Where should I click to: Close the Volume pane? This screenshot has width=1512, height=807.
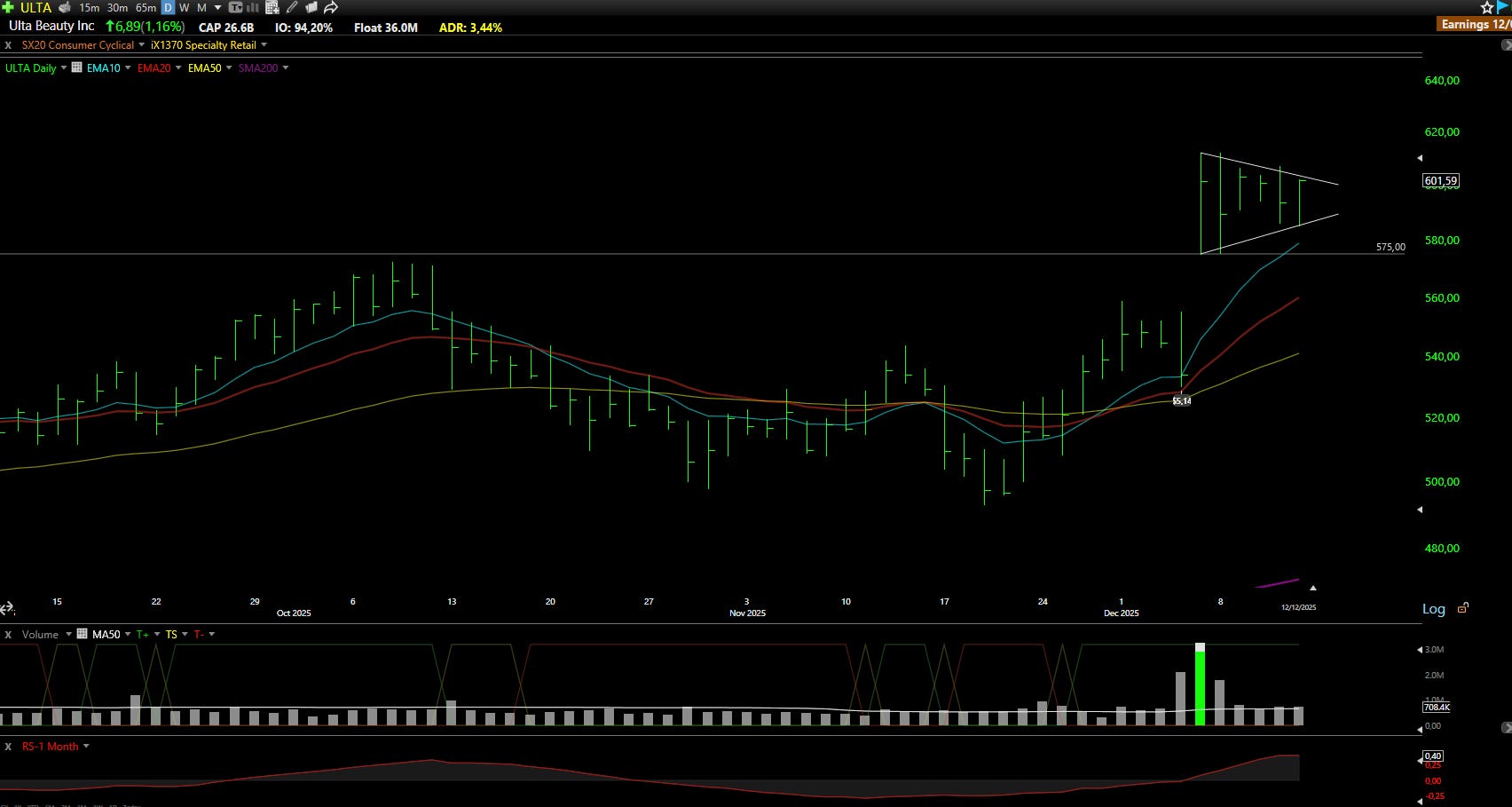click(x=8, y=635)
